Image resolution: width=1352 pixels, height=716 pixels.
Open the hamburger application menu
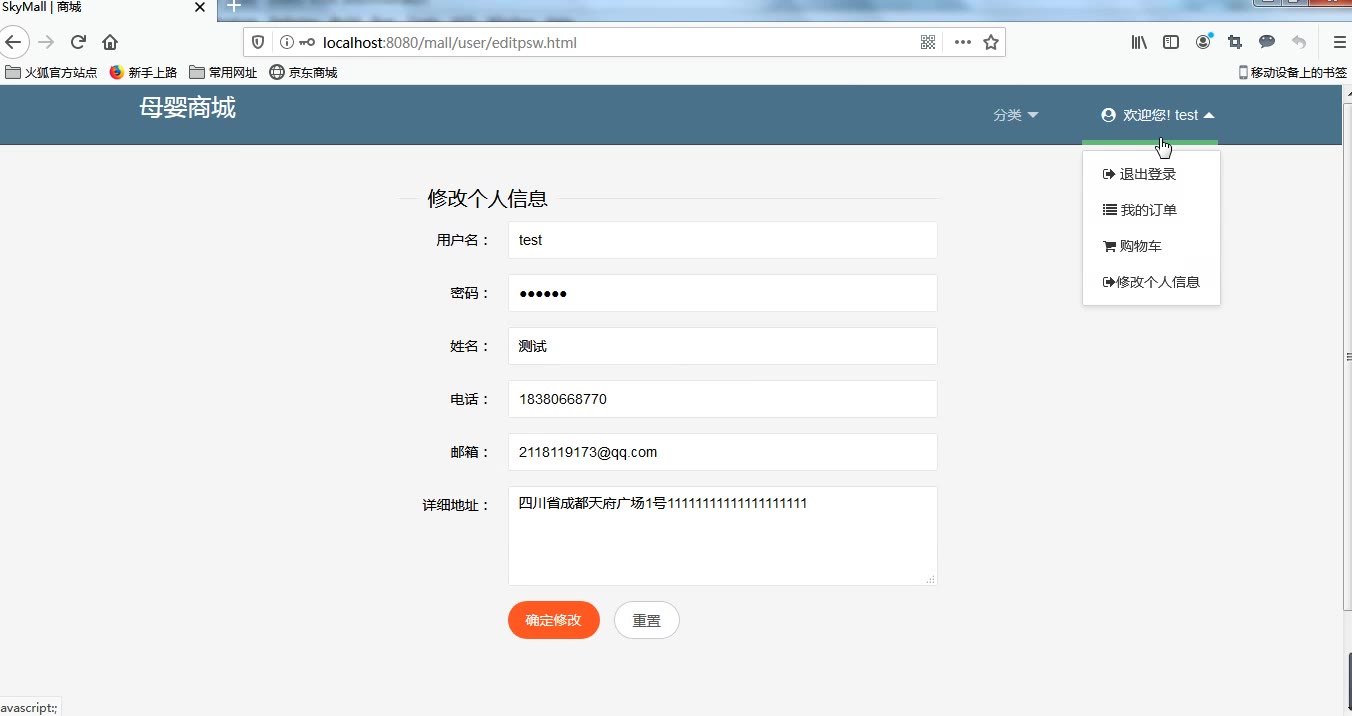pyautogui.click(x=1339, y=42)
